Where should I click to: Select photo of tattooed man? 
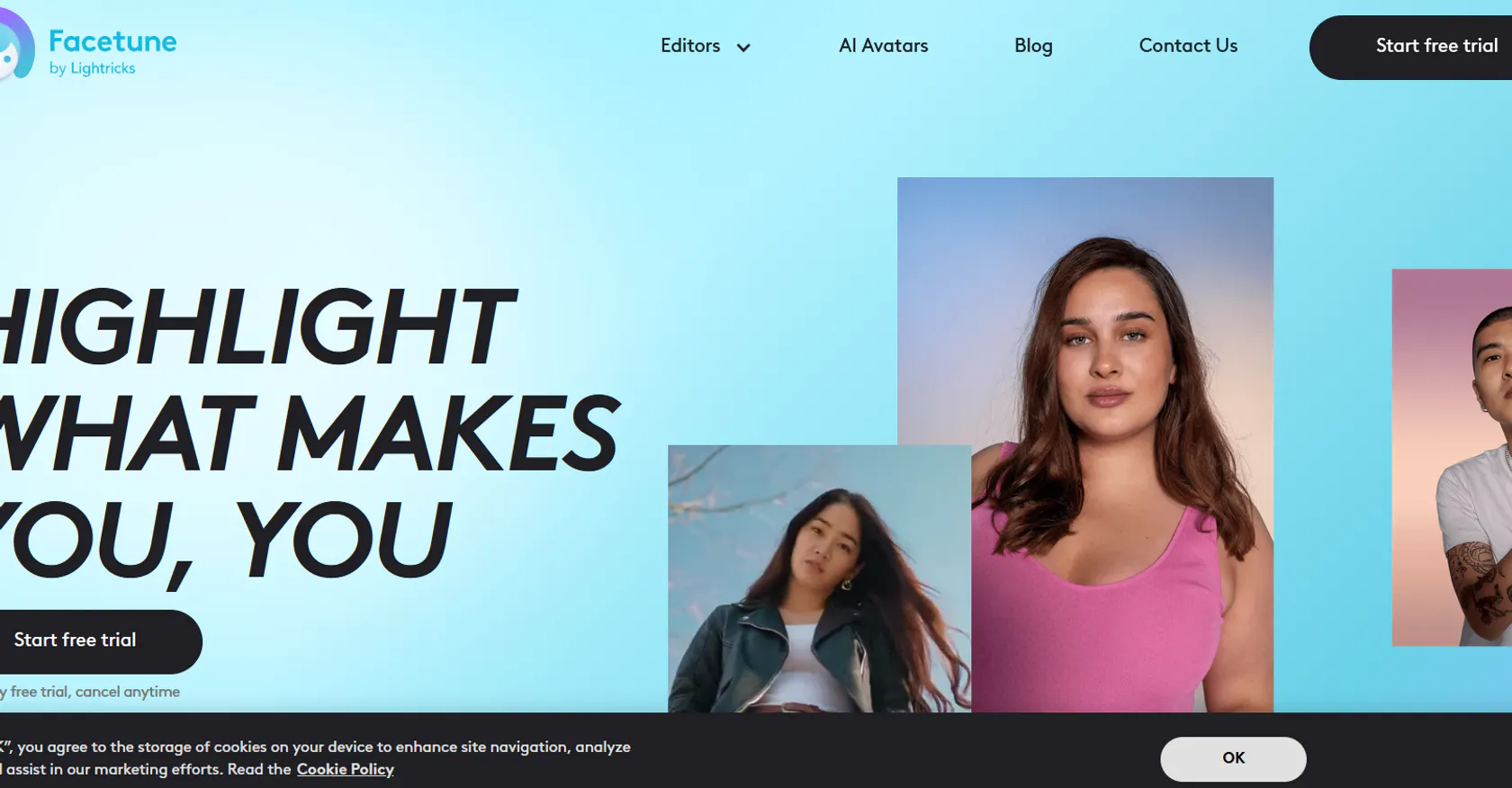click(x=1452, y=457)
